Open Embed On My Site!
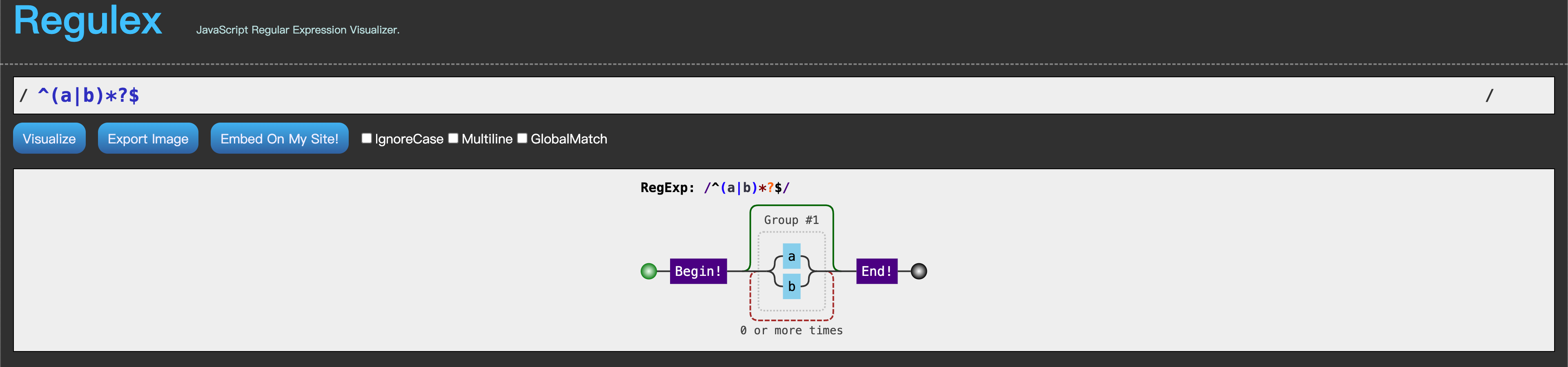1568x367 pixels. pos(279,139)
